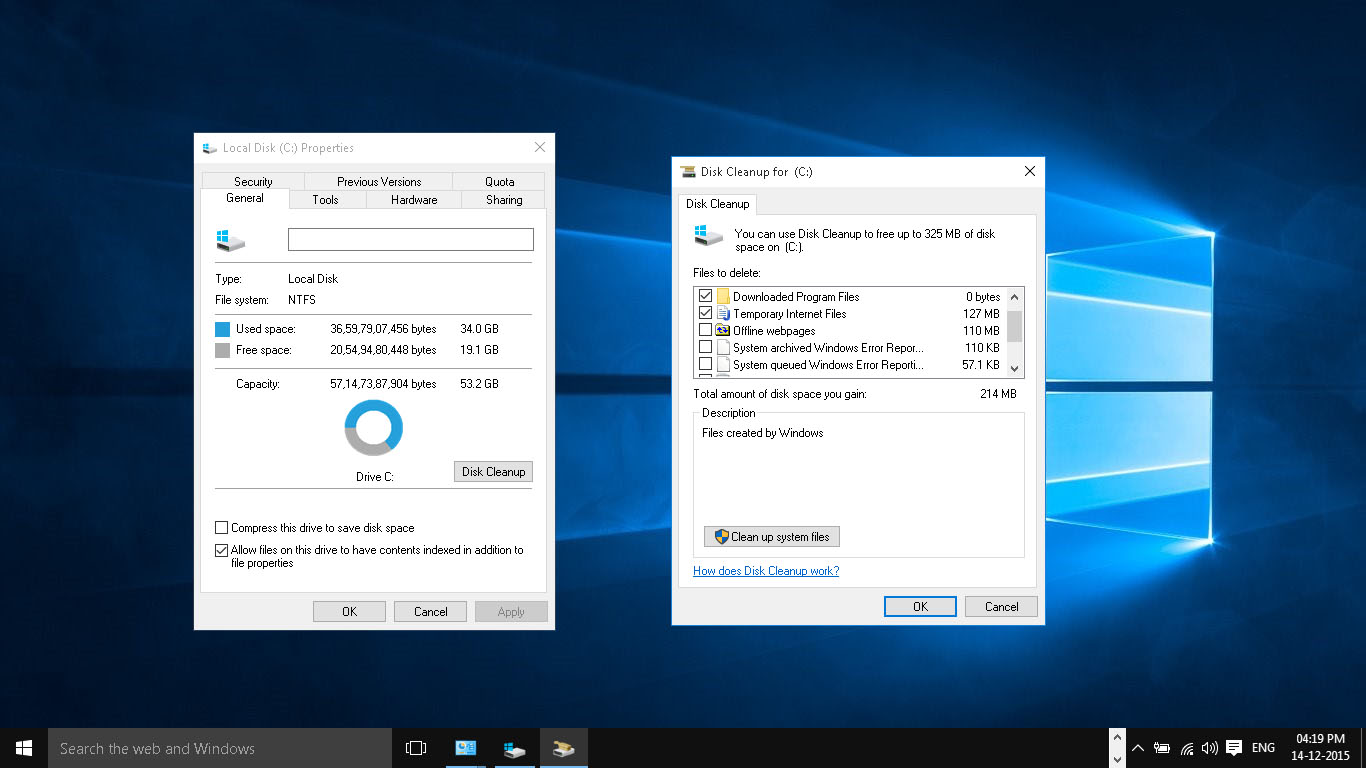
Task: Check the Offline webpages checkbox
Action: coord(706,331)
